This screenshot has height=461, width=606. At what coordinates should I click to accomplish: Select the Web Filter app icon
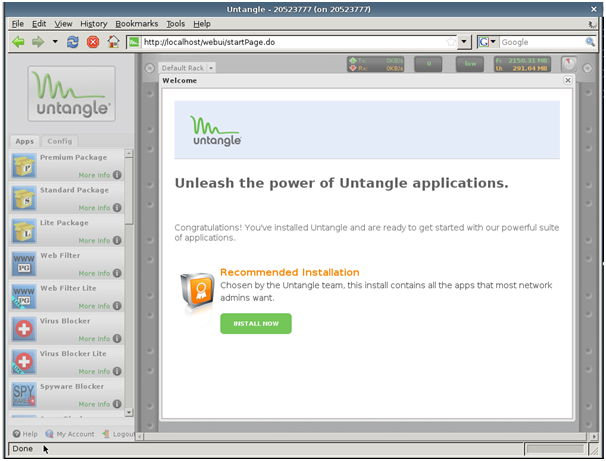pos(24,264)
